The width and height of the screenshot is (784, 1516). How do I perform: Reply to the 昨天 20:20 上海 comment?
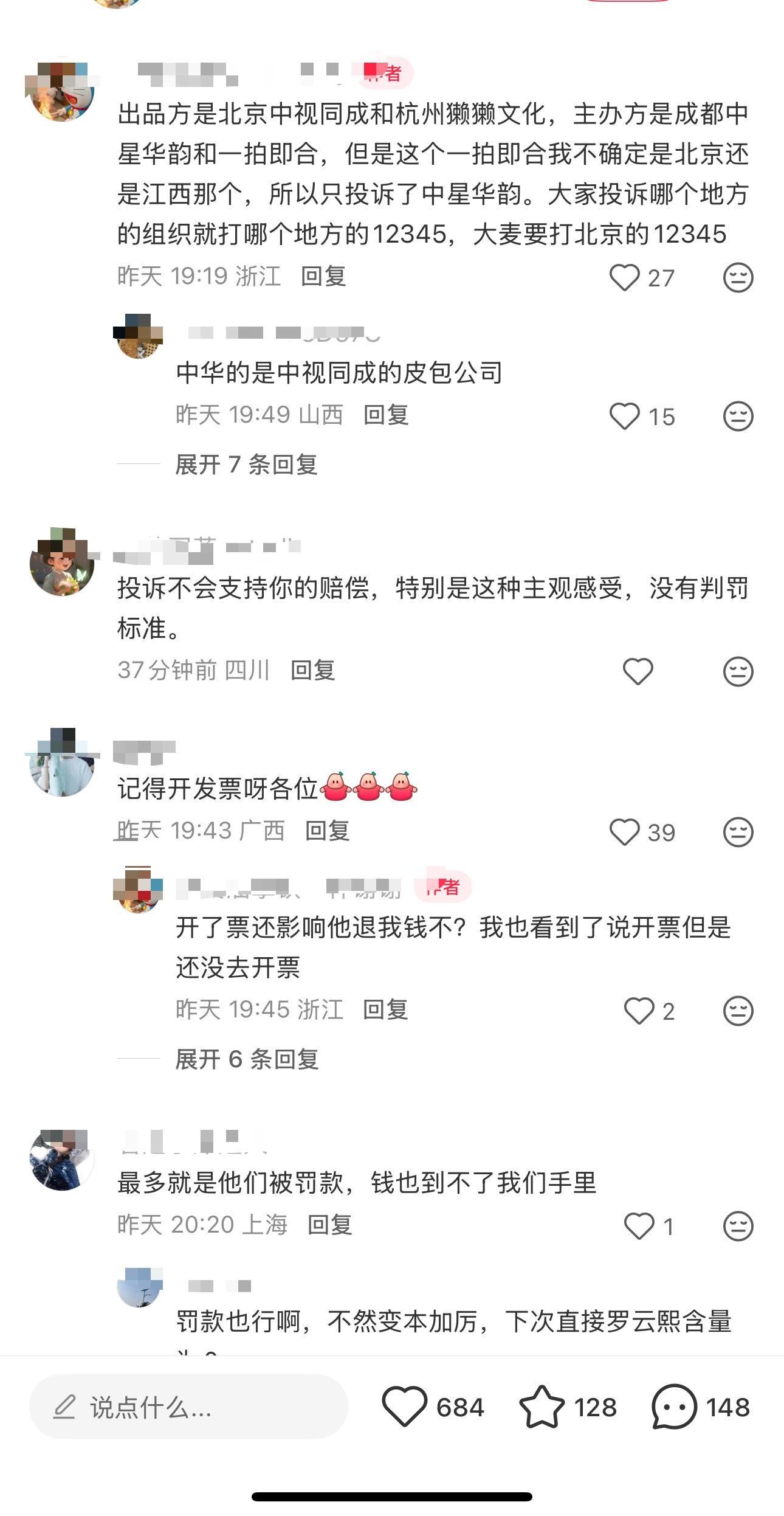330,1225
